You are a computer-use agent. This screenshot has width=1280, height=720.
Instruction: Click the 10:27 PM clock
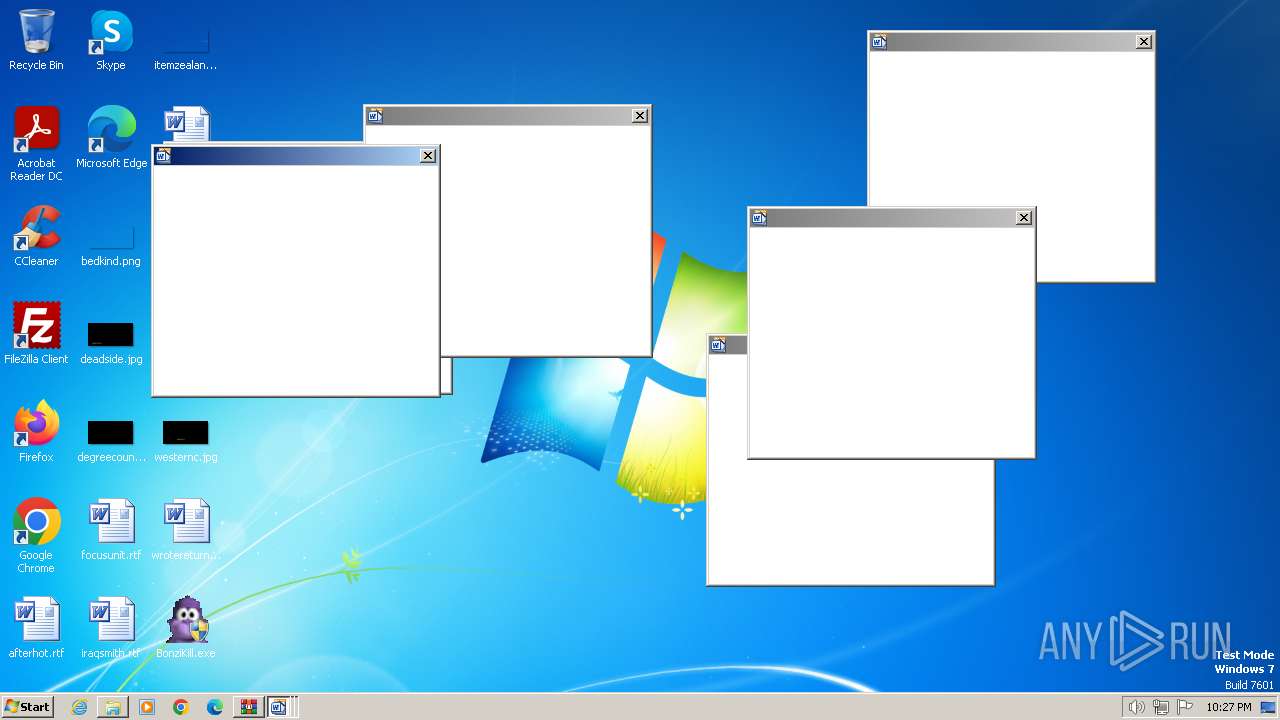point(1229,707)
